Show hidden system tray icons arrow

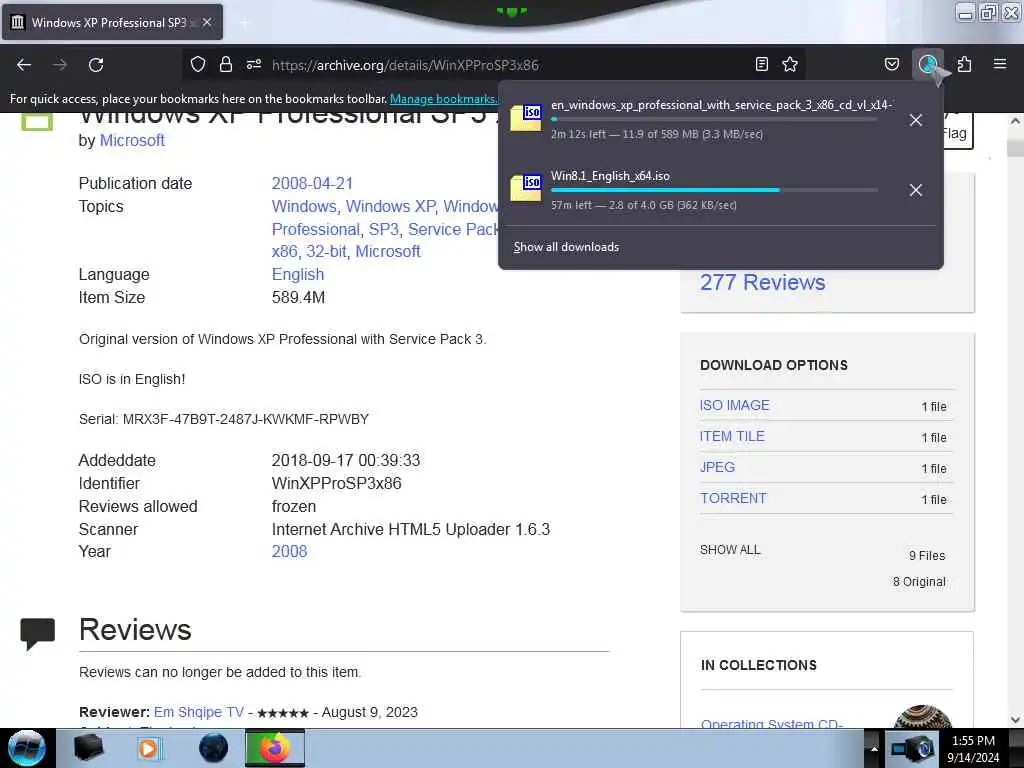point(874,748)
